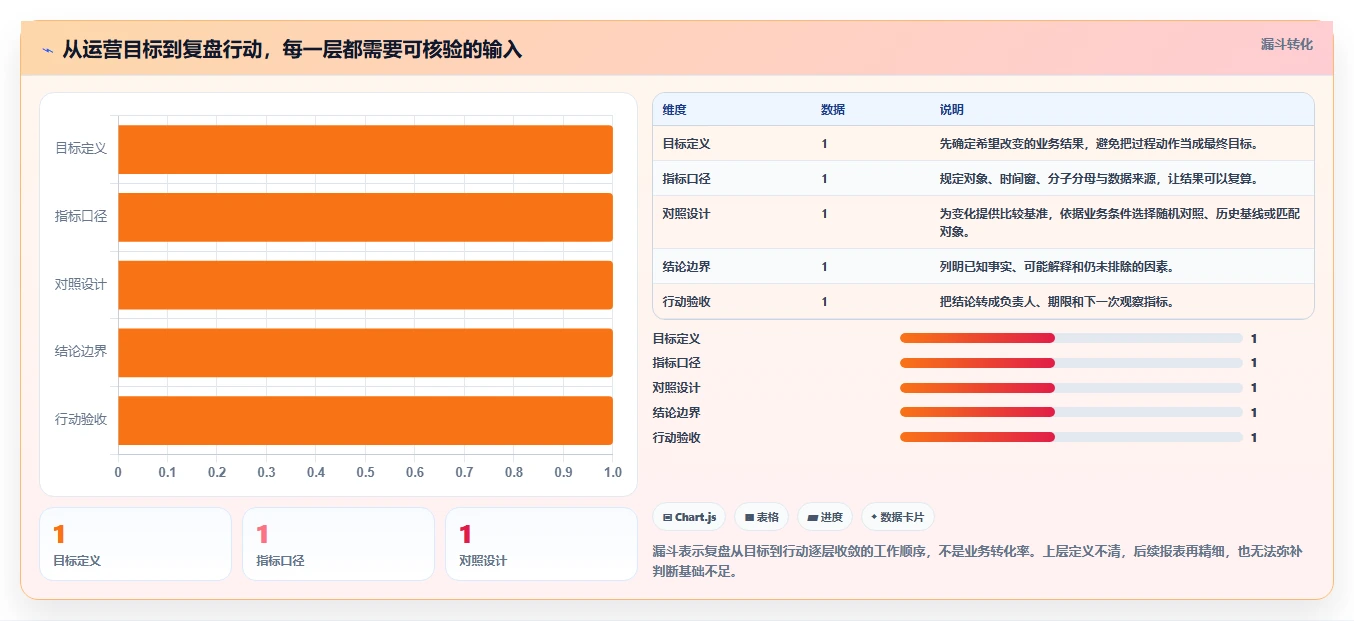
Task: Click the 结论边界 progress bar
Action: coord(1071,412)
